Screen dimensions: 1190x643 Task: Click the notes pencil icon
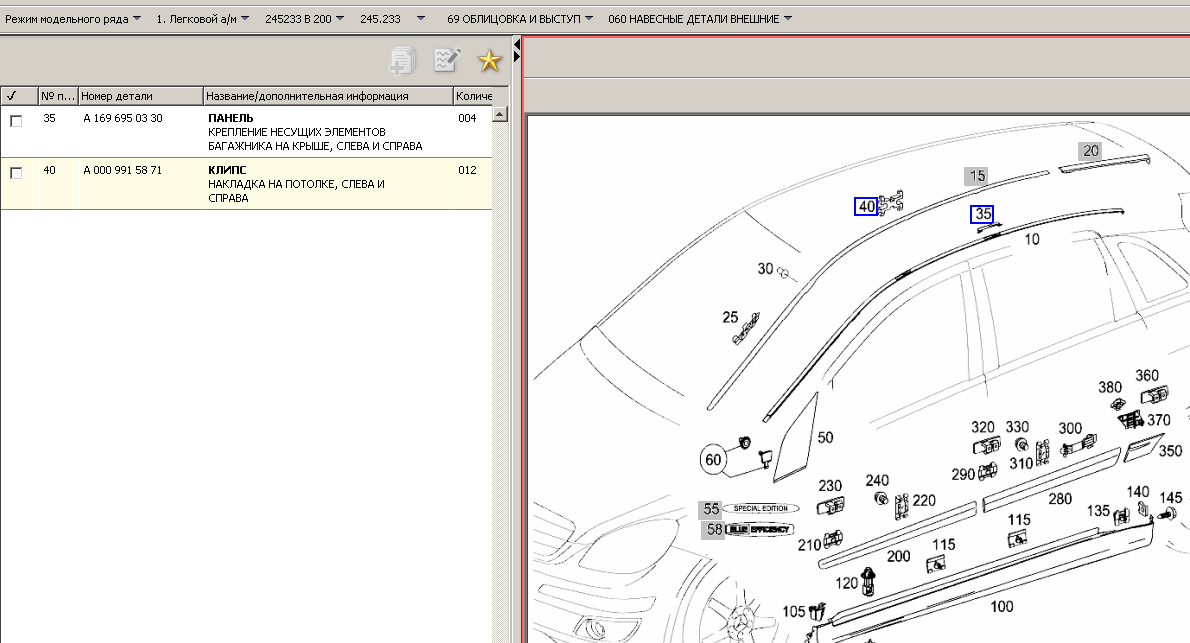pos(446,61)
